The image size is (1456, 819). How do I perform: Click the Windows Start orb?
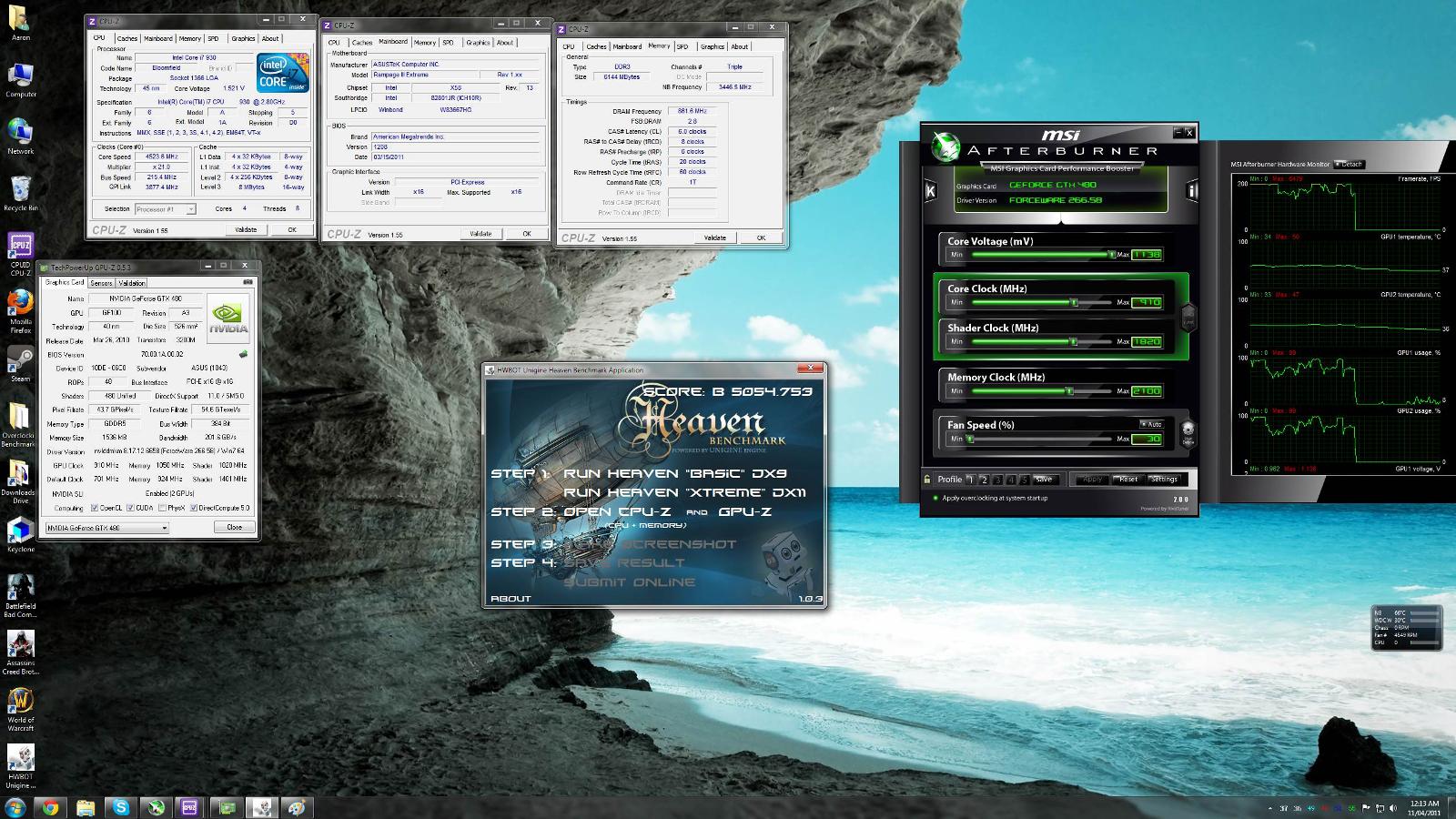point(15,807)
